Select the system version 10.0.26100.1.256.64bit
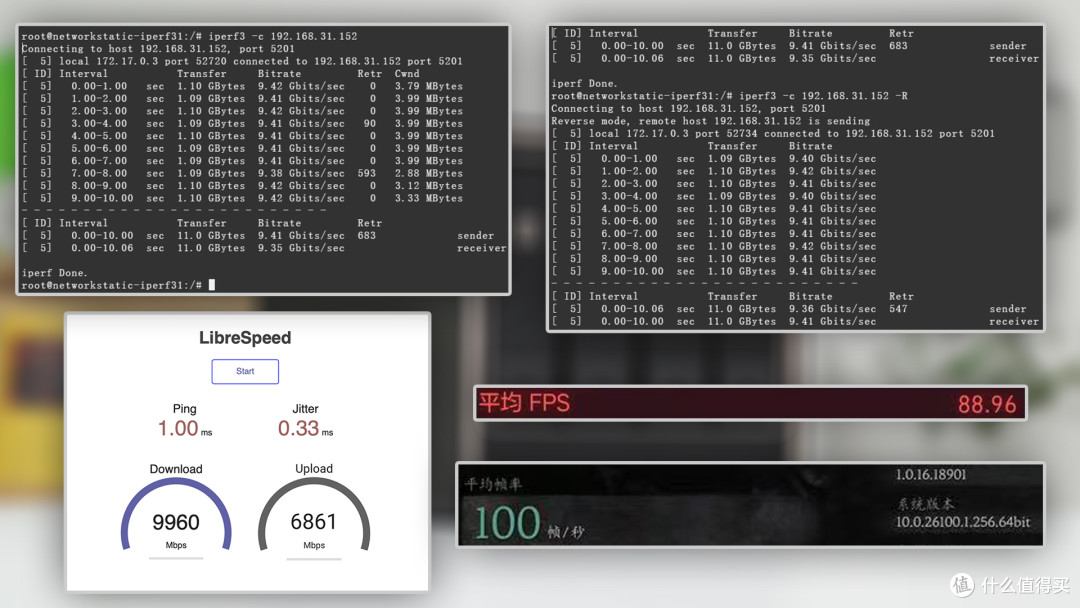 (963, 522)
